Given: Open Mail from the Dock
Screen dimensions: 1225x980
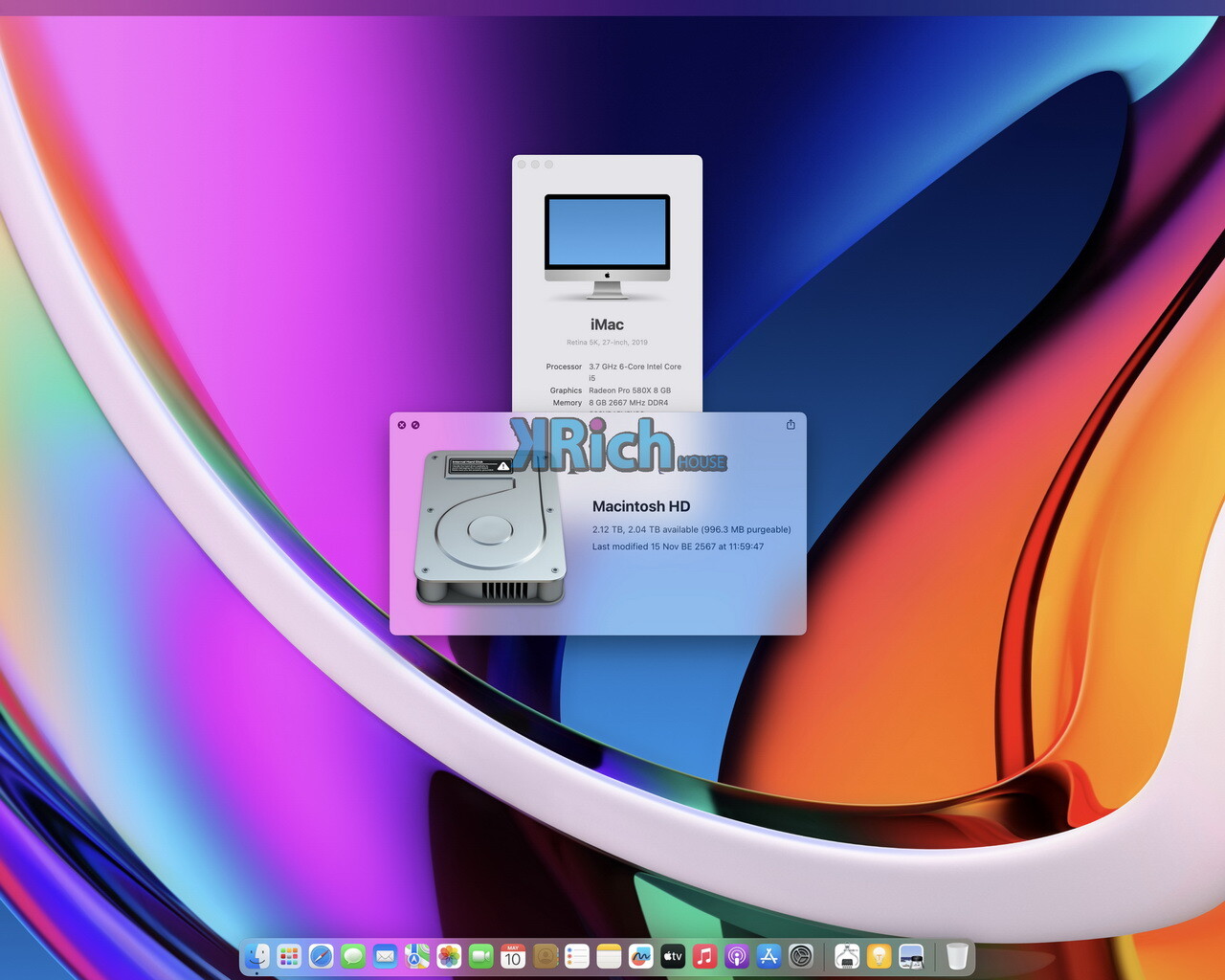Looking at the screenshot, I should pyautogui.click(x=385, y=955).
